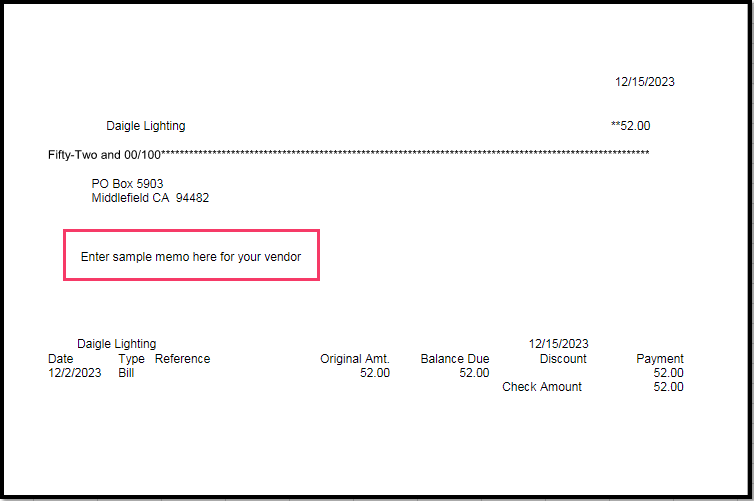754x501 pixels.
Task: Click Daigle Lighting on the voucher stub
Action: 116,344
